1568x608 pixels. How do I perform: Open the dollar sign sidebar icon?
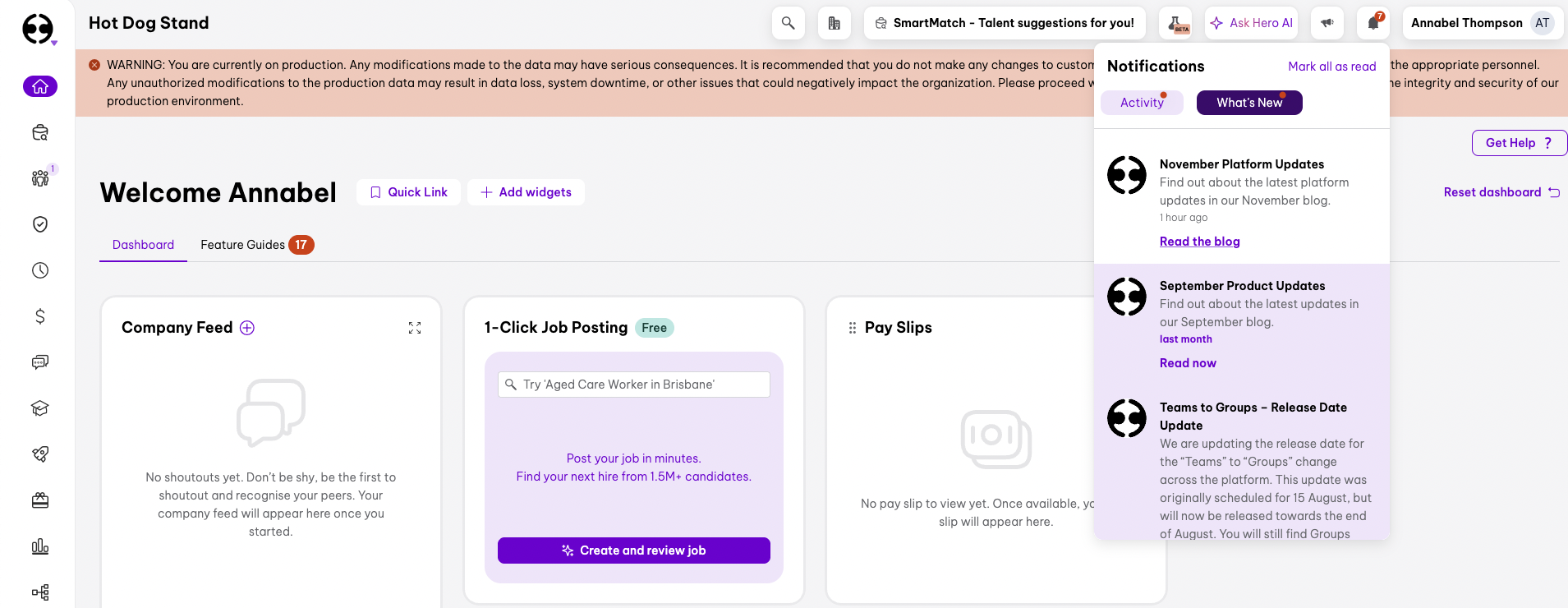40,316
